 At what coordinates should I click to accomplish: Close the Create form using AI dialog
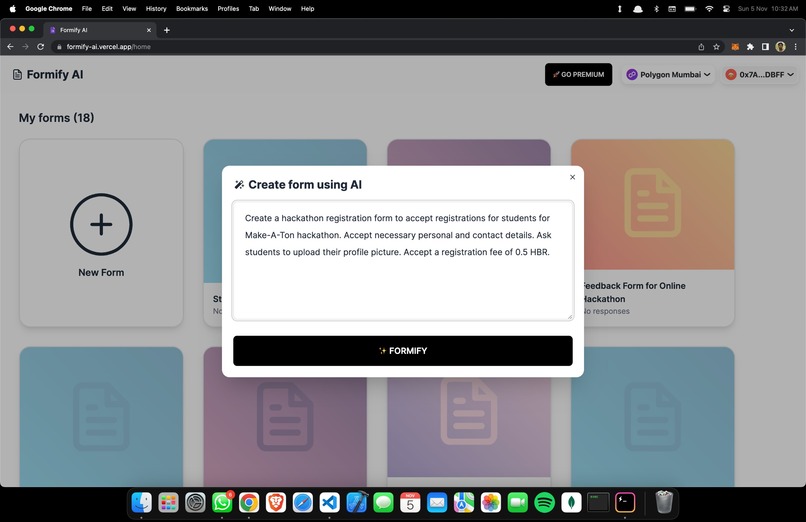coord(572,177)
